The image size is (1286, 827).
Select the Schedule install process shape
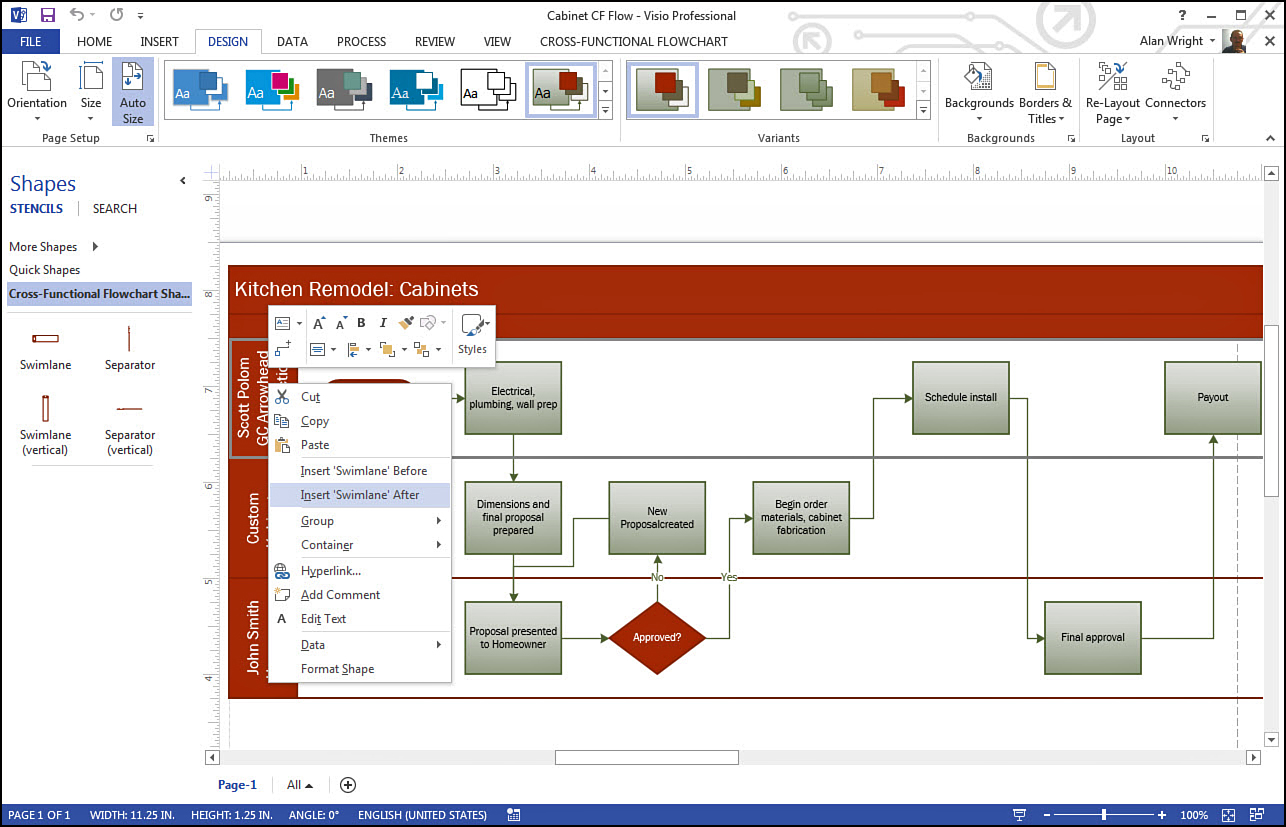(x=961, y=397)
